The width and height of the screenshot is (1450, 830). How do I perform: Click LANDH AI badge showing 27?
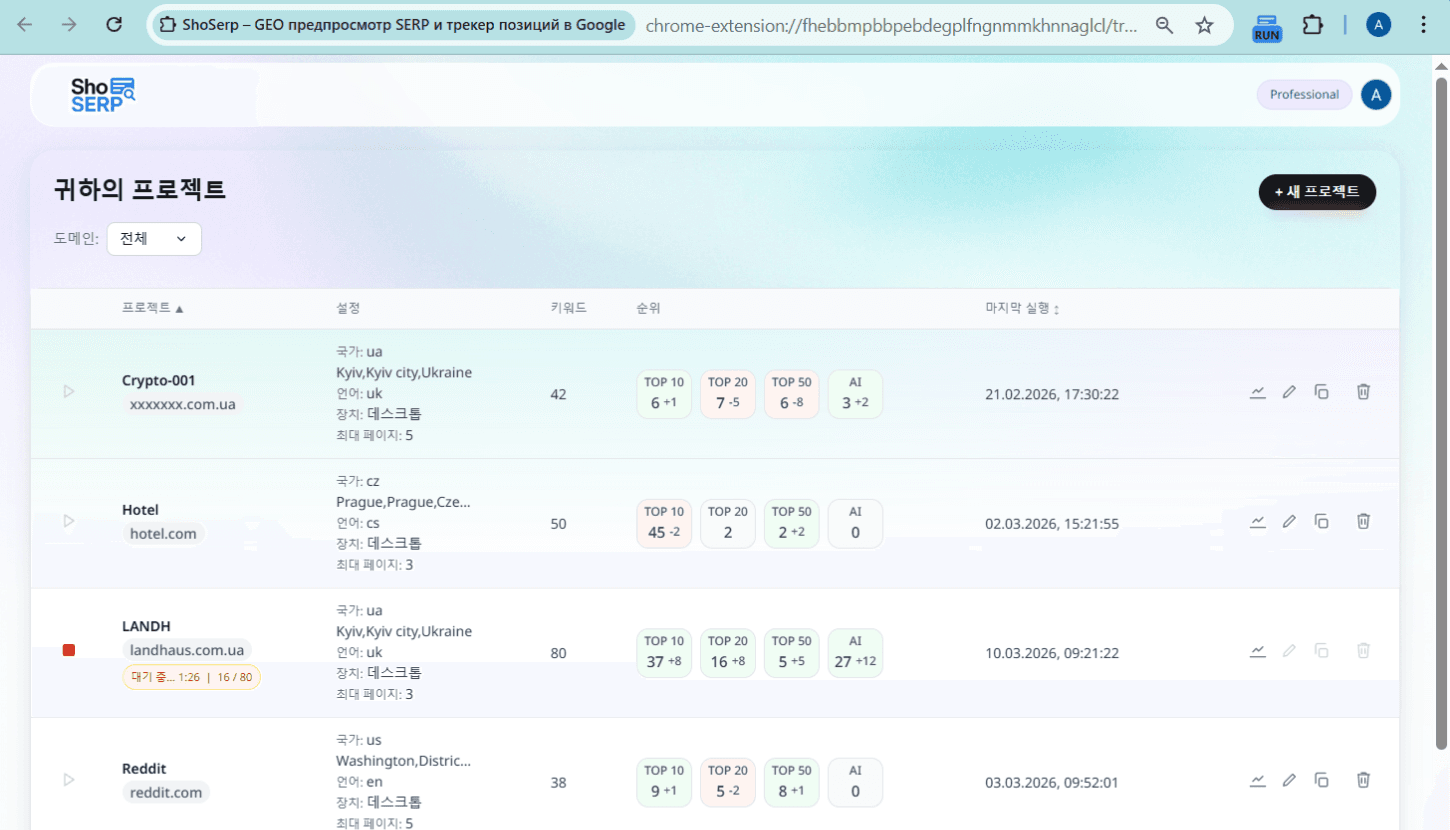855,653
